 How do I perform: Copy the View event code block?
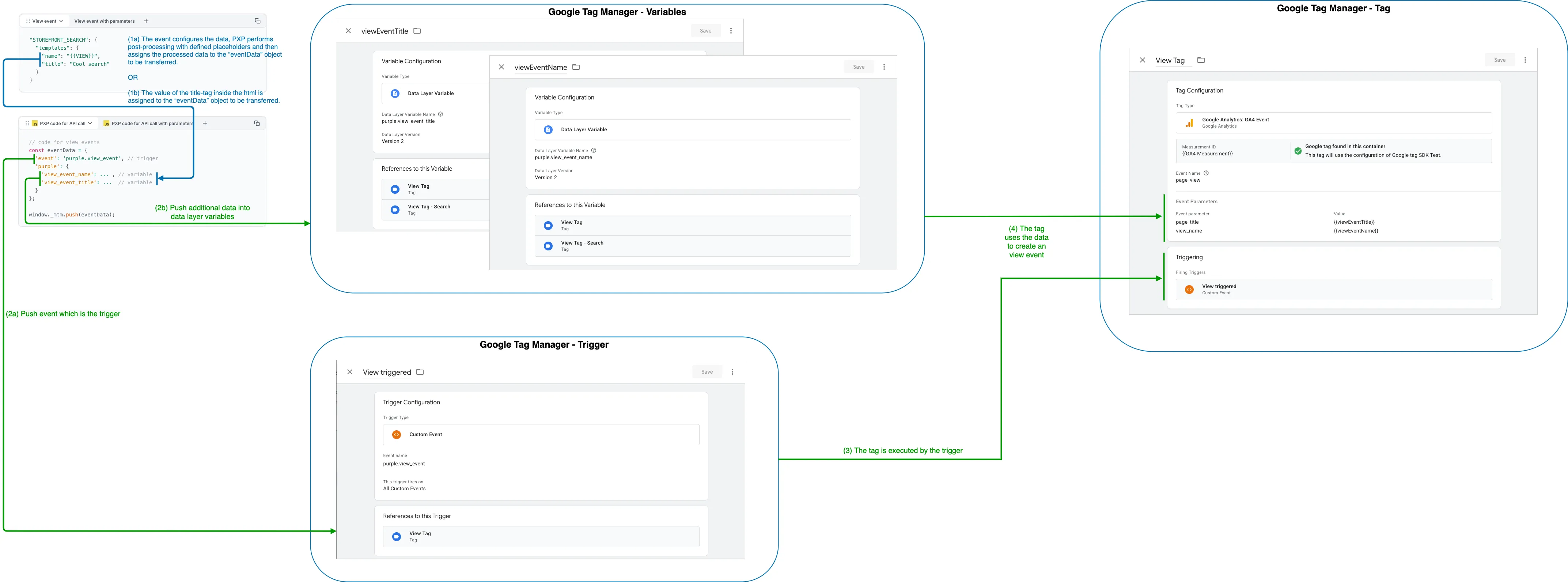click(257, 21)
